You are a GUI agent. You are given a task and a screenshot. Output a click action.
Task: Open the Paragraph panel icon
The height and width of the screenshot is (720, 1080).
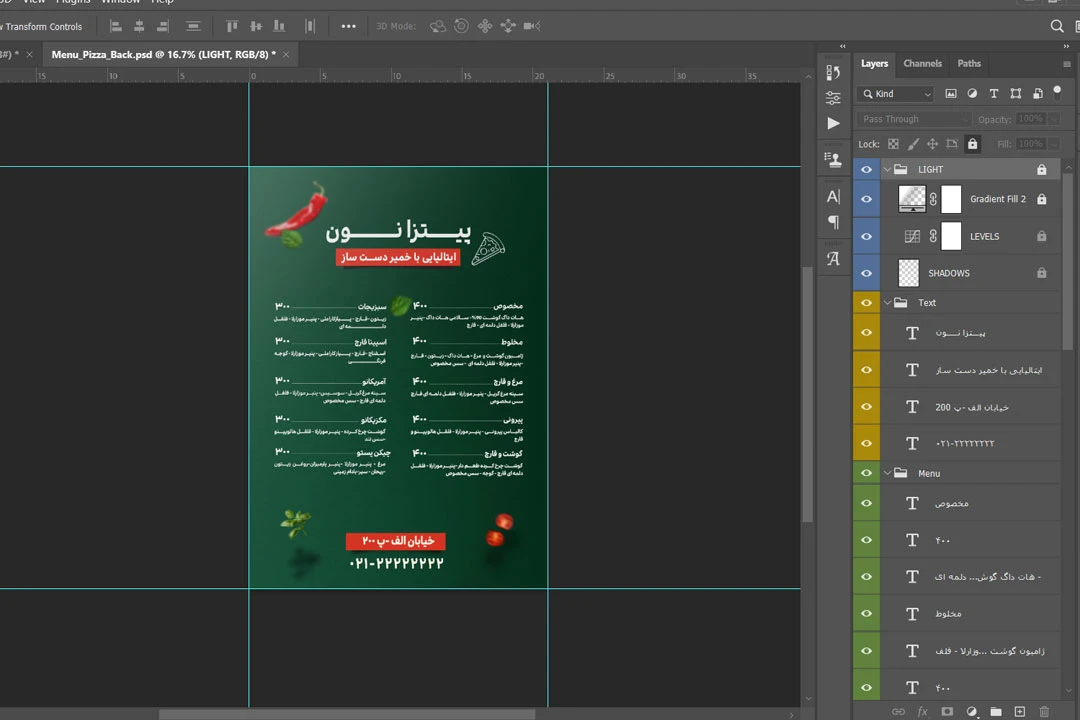833,222
